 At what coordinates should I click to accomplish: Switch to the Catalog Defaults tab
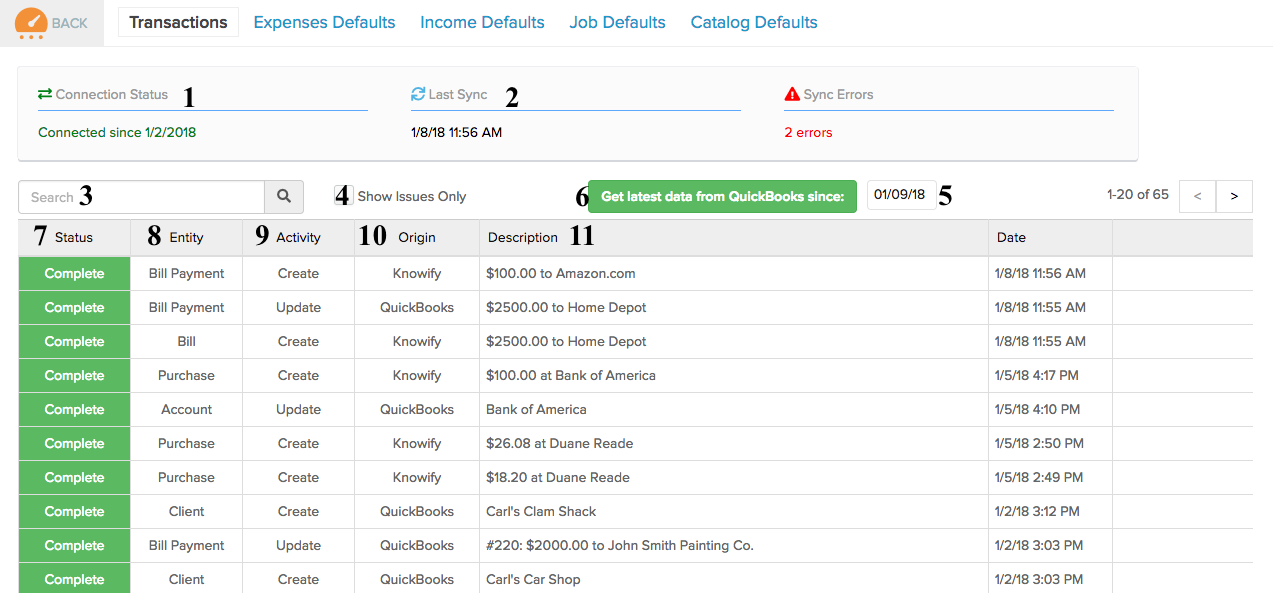(x=753, y=21)
